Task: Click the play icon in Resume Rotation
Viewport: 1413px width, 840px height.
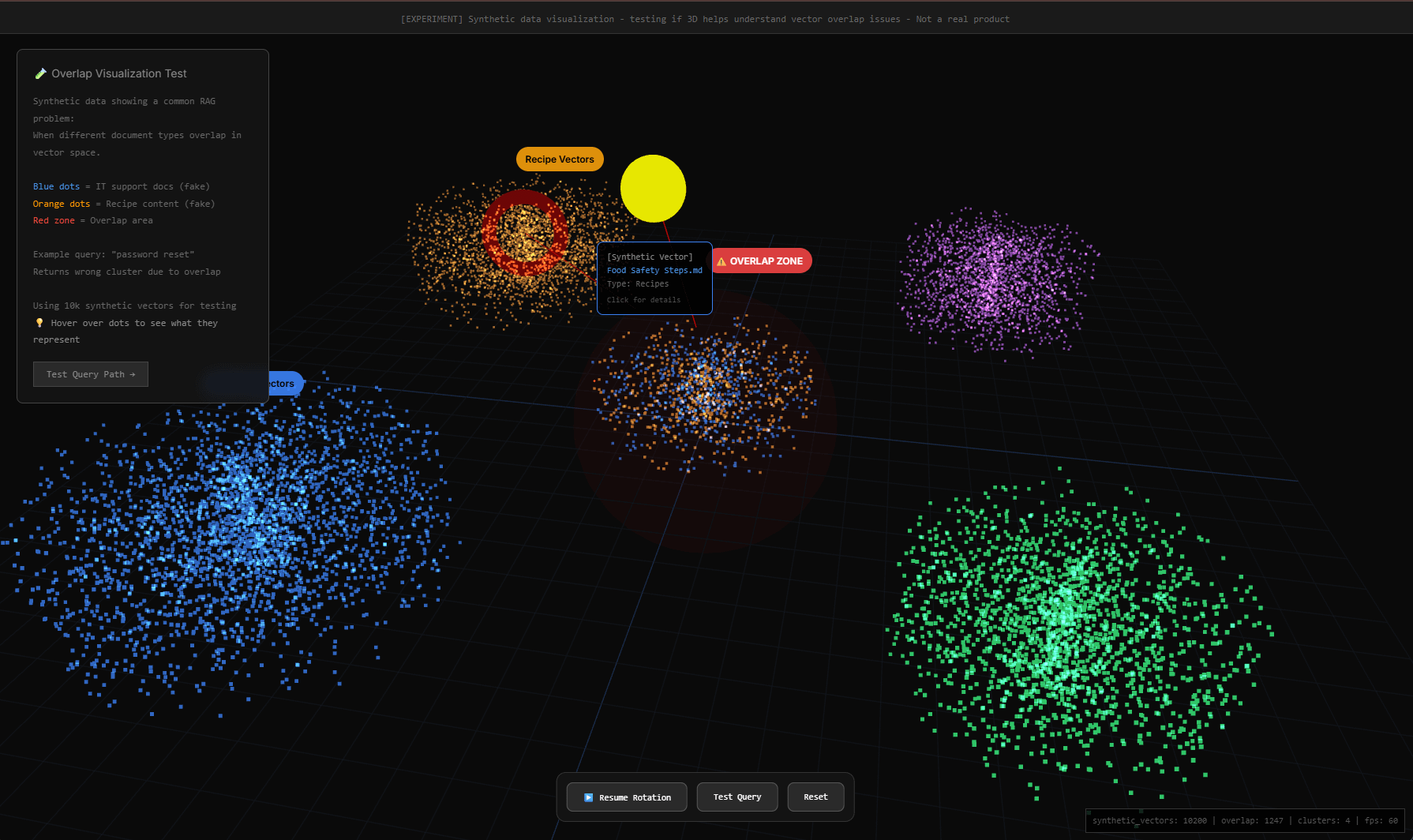Action: pos(588,797)
